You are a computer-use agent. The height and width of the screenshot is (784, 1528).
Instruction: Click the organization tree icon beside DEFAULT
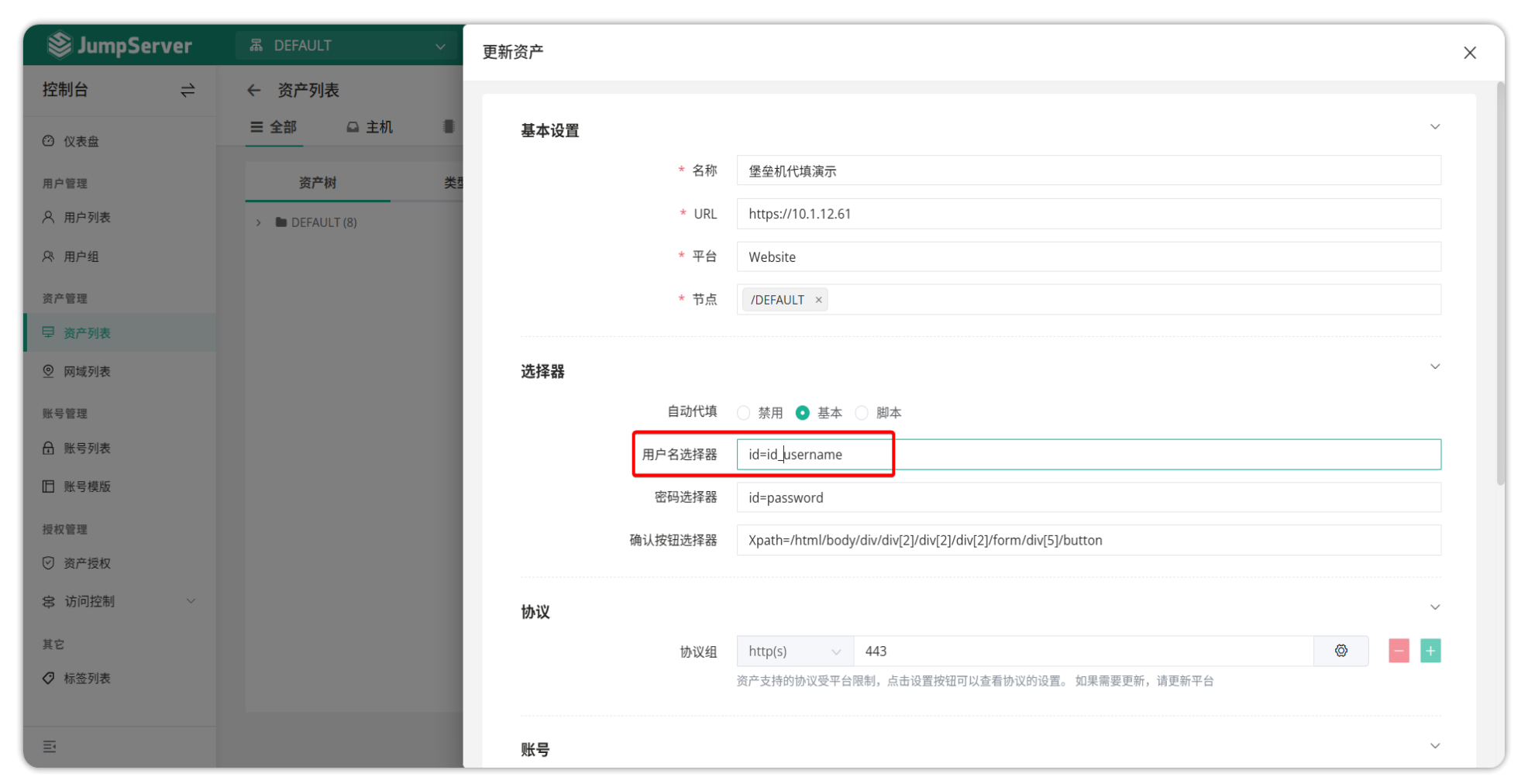(256, 46)
